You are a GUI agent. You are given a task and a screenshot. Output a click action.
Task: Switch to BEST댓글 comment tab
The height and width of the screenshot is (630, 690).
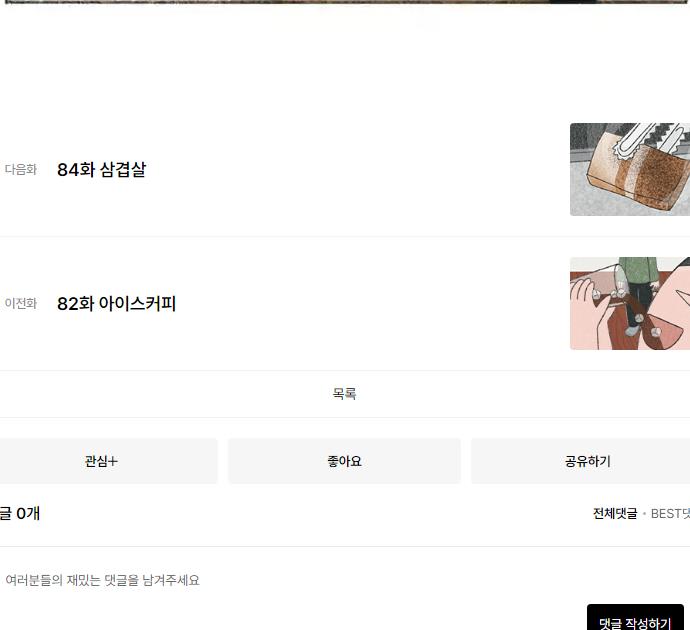pos(670,513)
